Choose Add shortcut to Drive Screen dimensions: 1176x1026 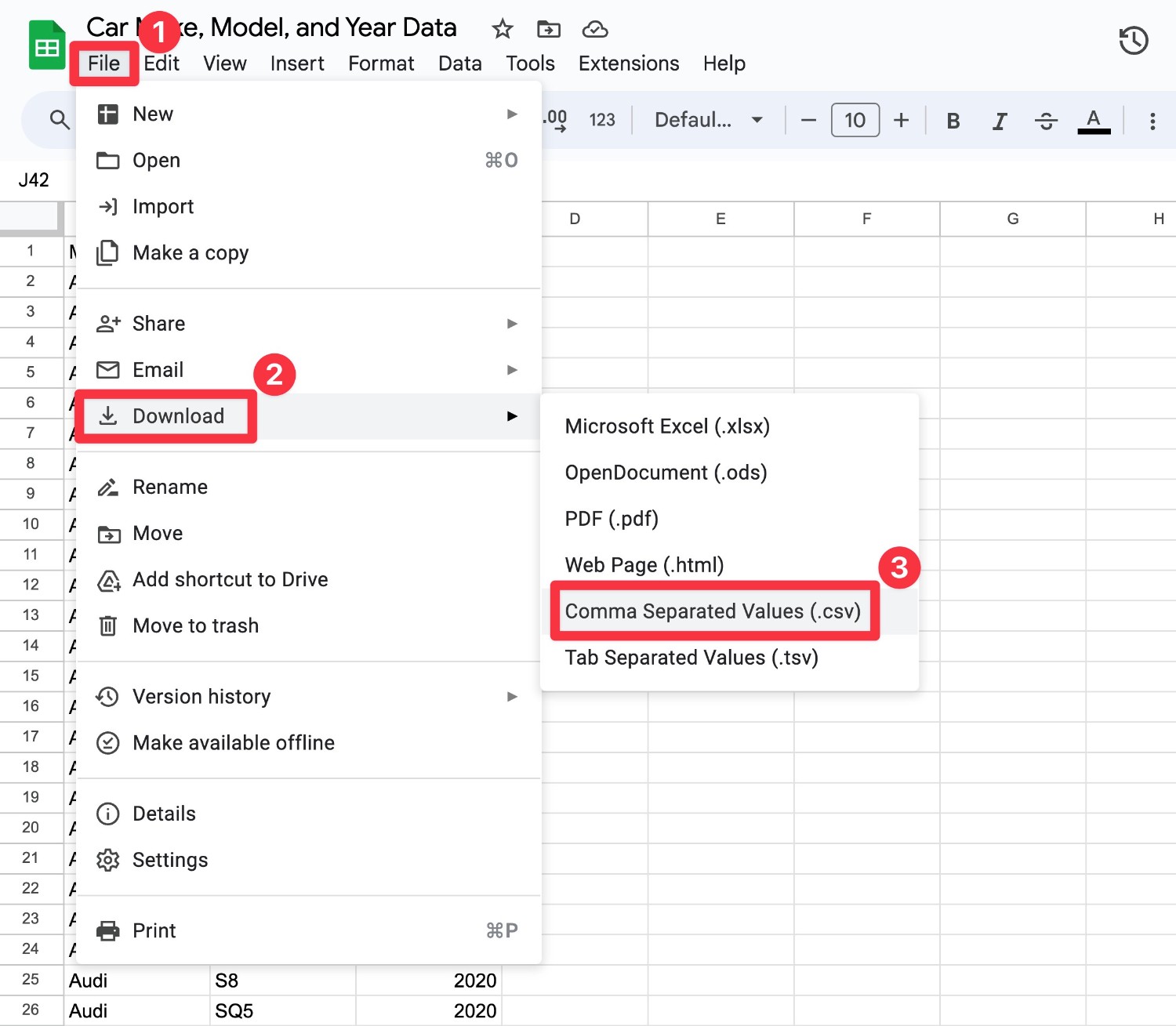pyautogui.click(x=308, y=579)
